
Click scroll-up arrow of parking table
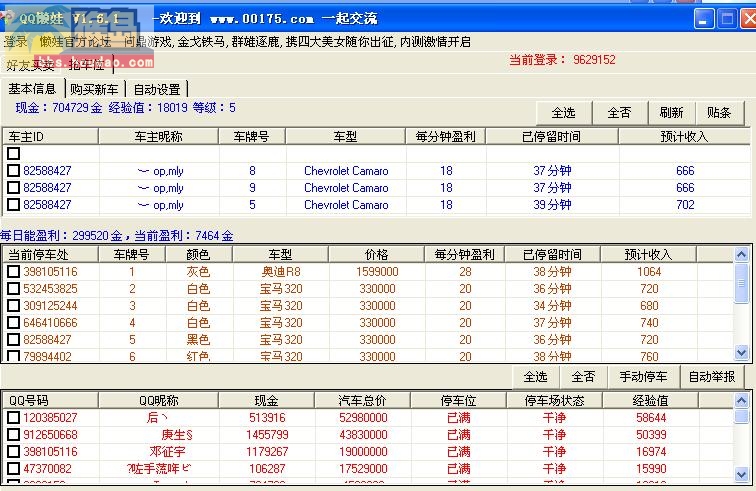click(x=742, y=254)
